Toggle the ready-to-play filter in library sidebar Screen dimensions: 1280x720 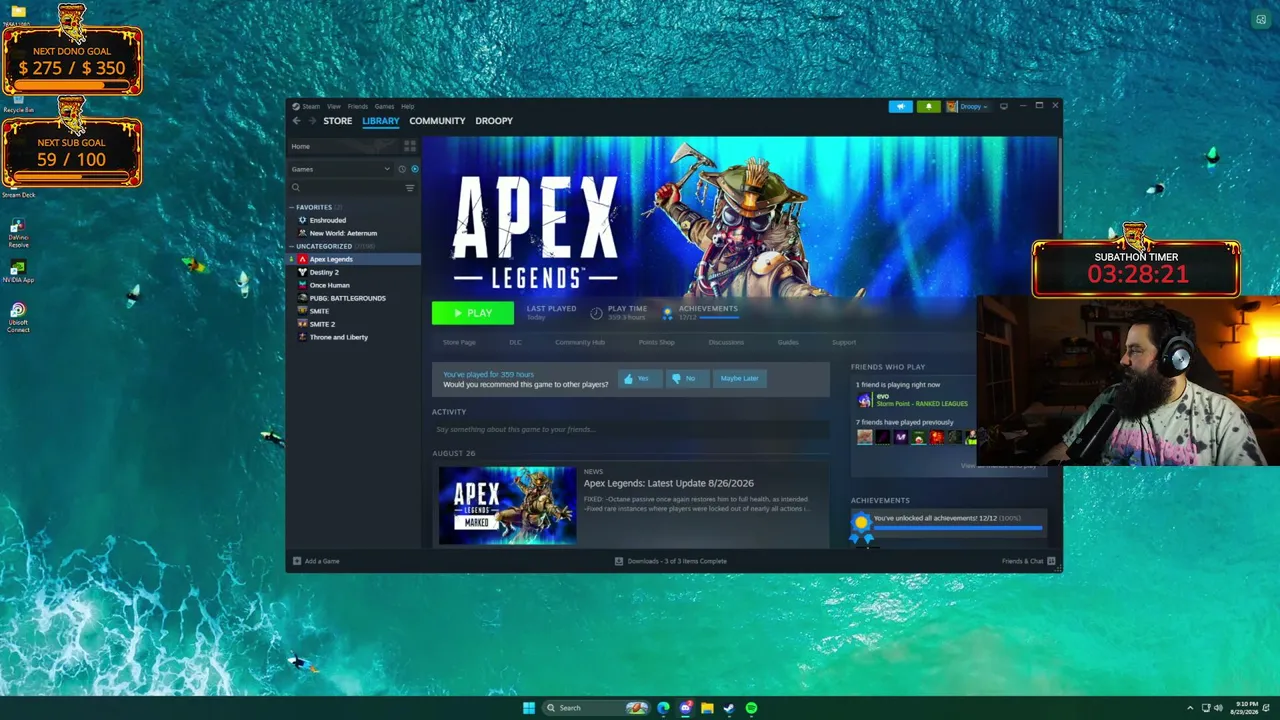tap(415, 169)
